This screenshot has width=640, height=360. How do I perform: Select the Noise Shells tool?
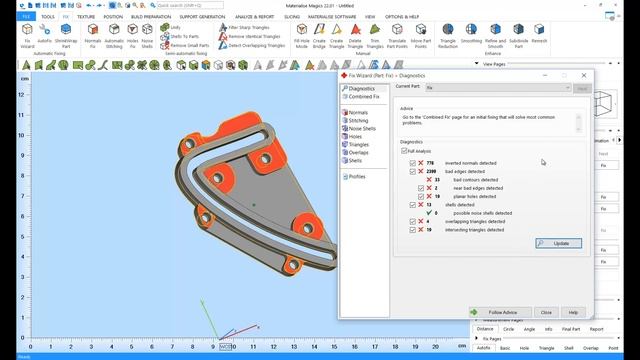147,36
